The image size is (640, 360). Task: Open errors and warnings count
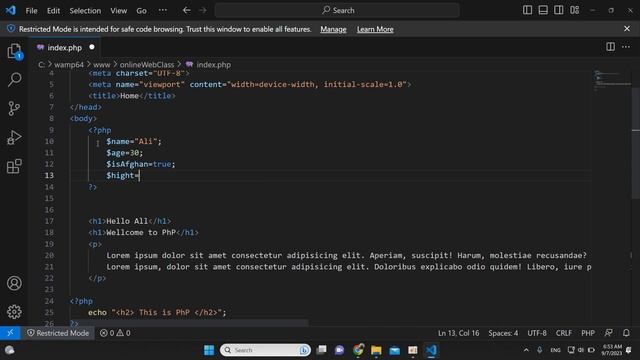coord(115,333)
